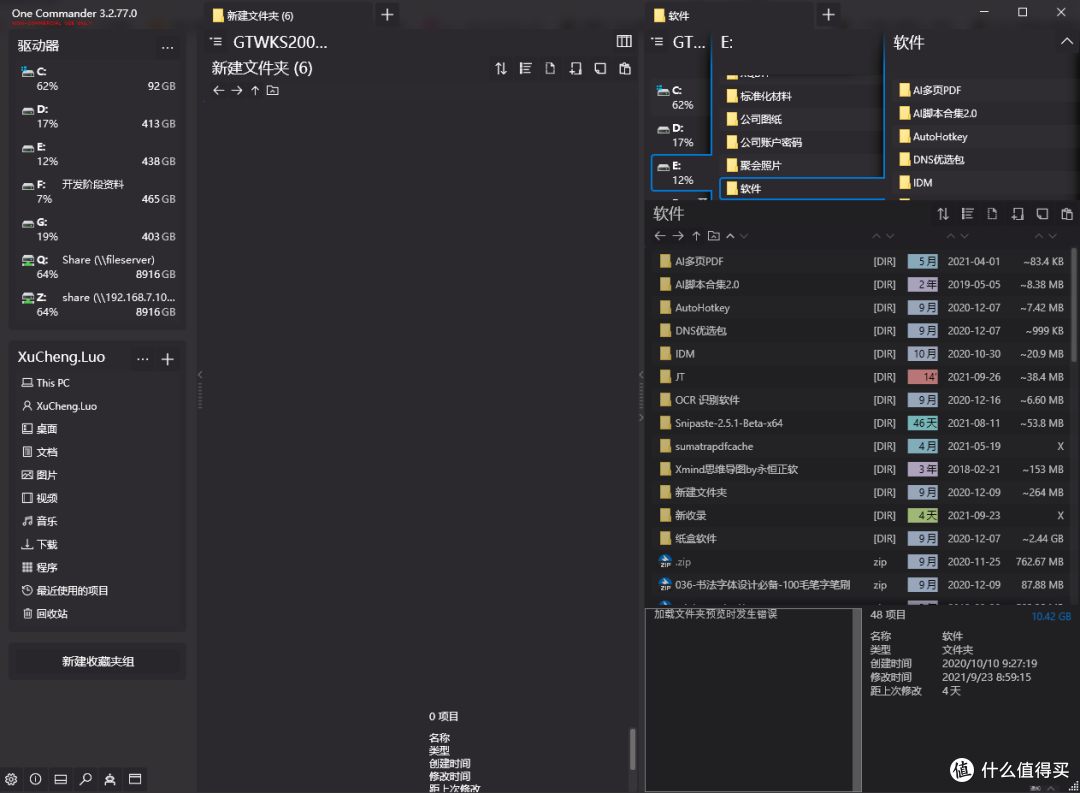Toggle columns view icon in left pane header
Image resolution: width=1080 pixels, height=793 pixels.
624,41
